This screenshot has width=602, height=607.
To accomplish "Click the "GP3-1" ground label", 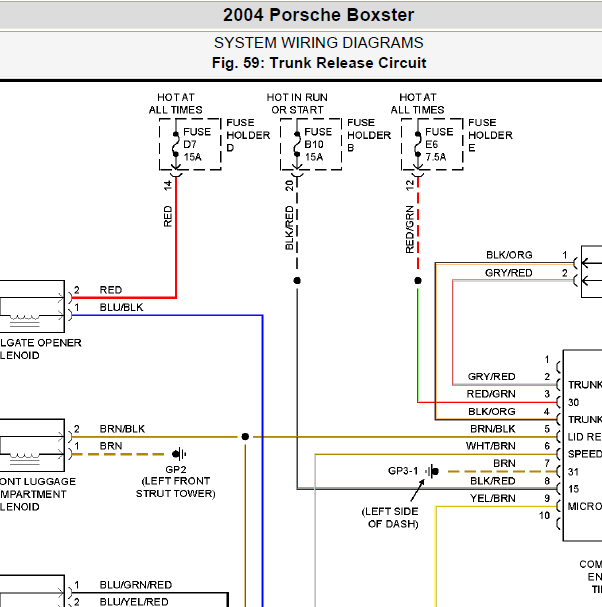I will [403, 471].
